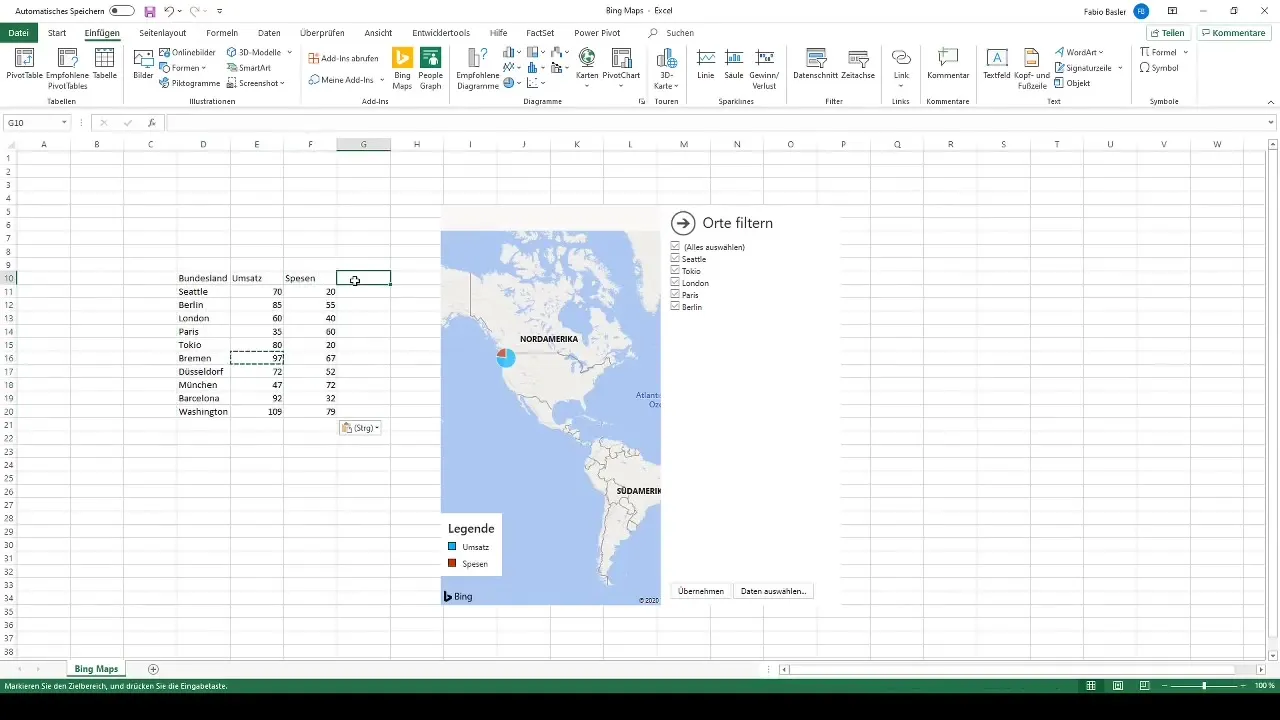Add a new sheet with the plus icon
Image resolution: width=1280 pixels, height=720 pixels.
point(153,668)
